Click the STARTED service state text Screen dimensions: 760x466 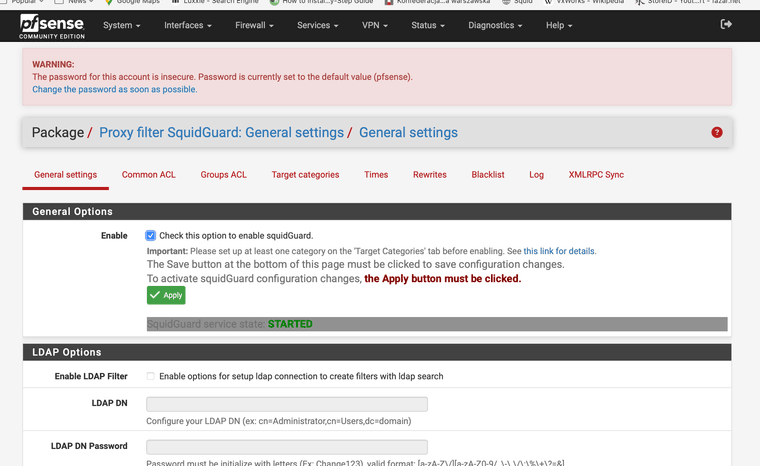[x=290, y=324]
